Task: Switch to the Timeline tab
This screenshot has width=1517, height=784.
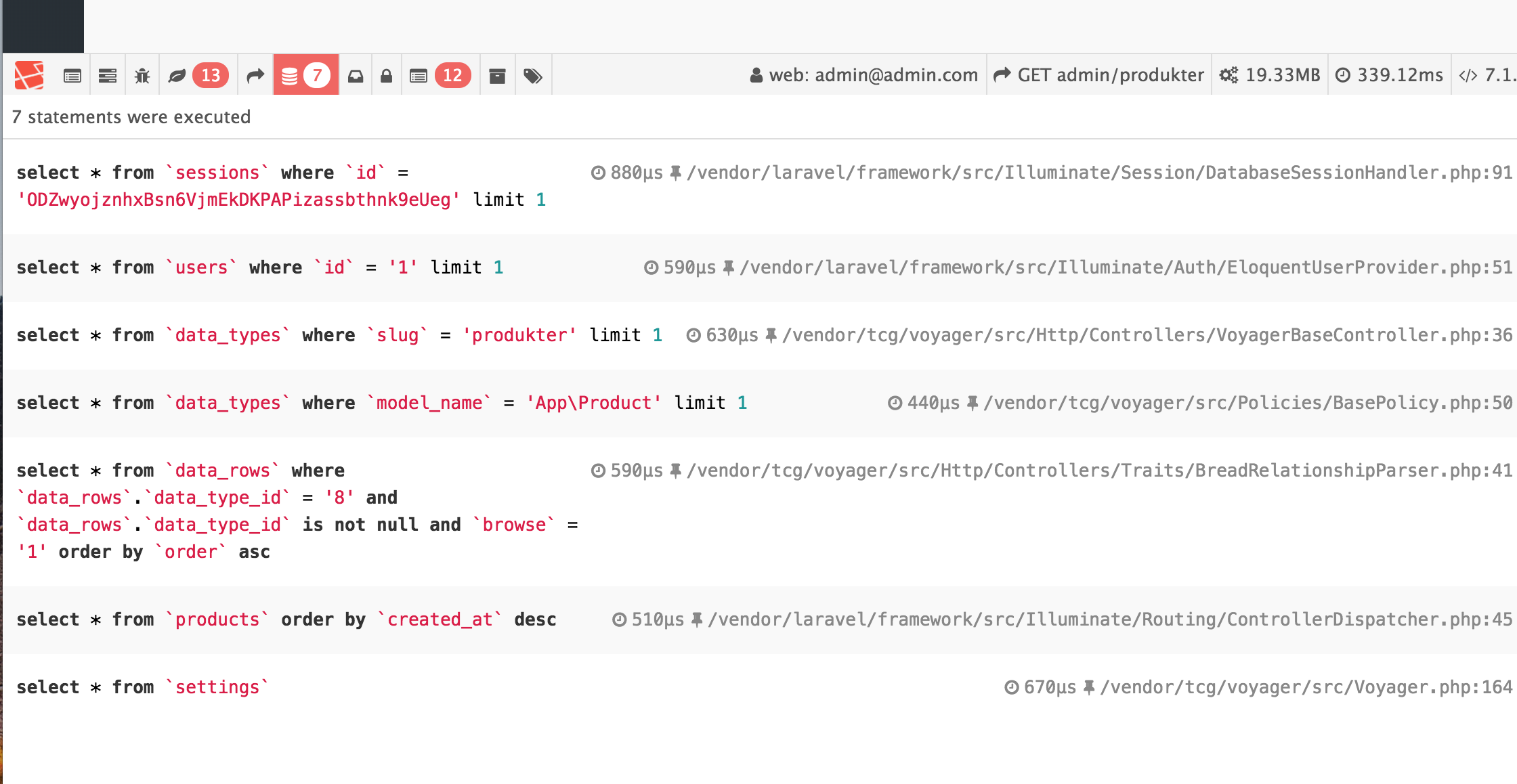Action: point(107,74)
